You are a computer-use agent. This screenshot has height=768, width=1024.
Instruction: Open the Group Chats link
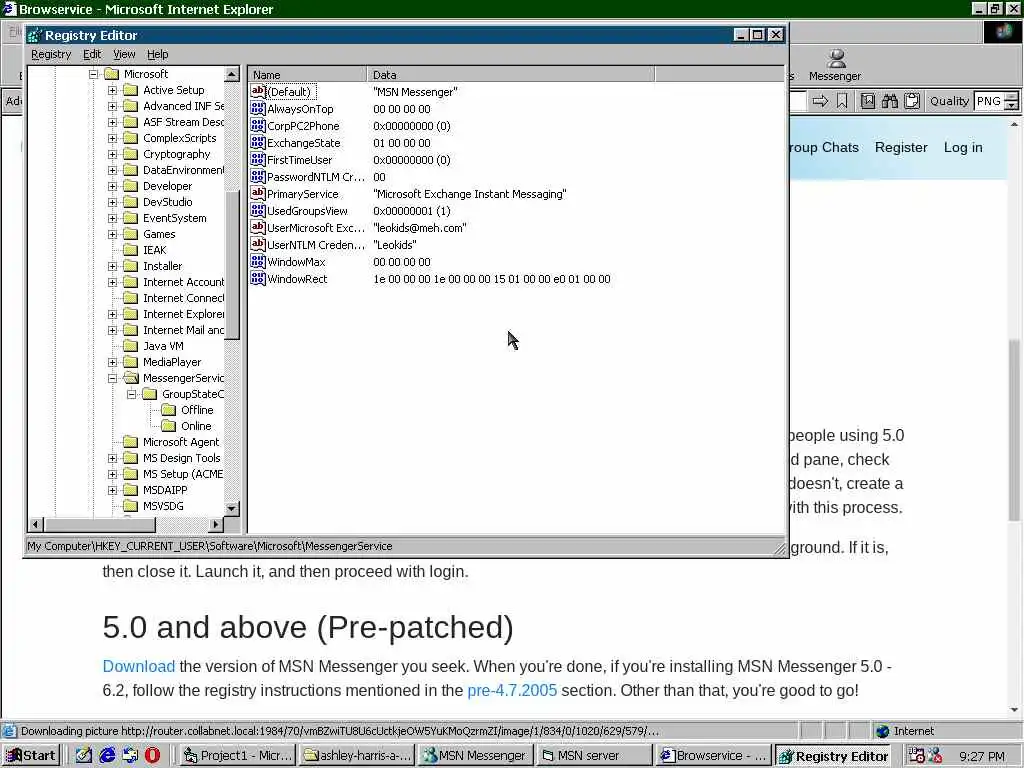click(x=824, y=147)
